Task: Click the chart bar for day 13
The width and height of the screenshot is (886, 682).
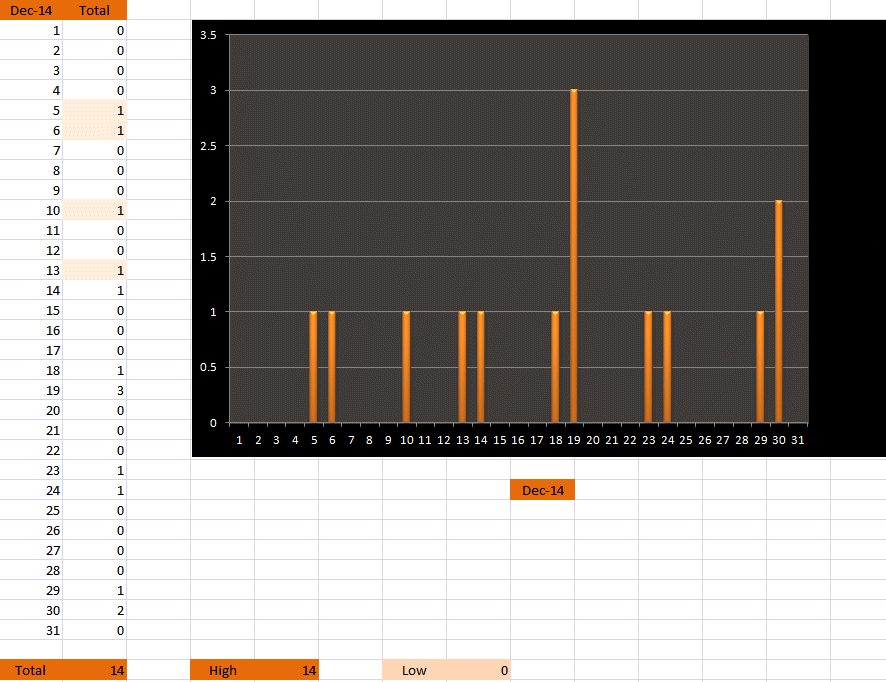Action: click(x=462, y=367)
